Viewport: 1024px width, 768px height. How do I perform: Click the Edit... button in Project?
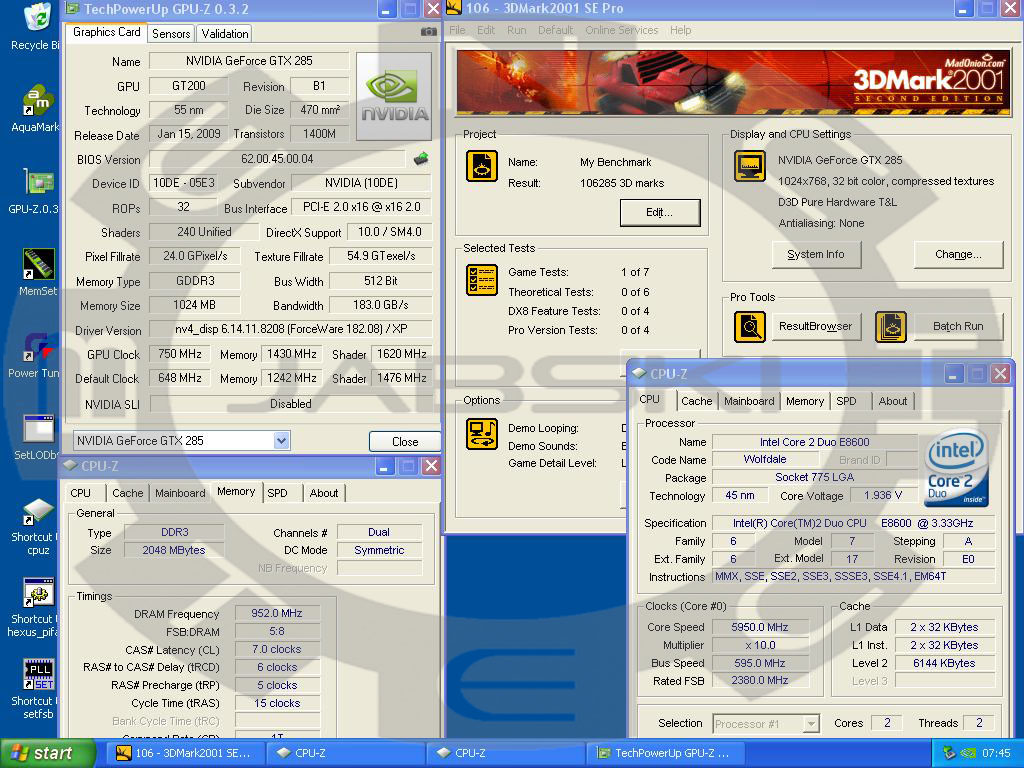pos(660,212)
